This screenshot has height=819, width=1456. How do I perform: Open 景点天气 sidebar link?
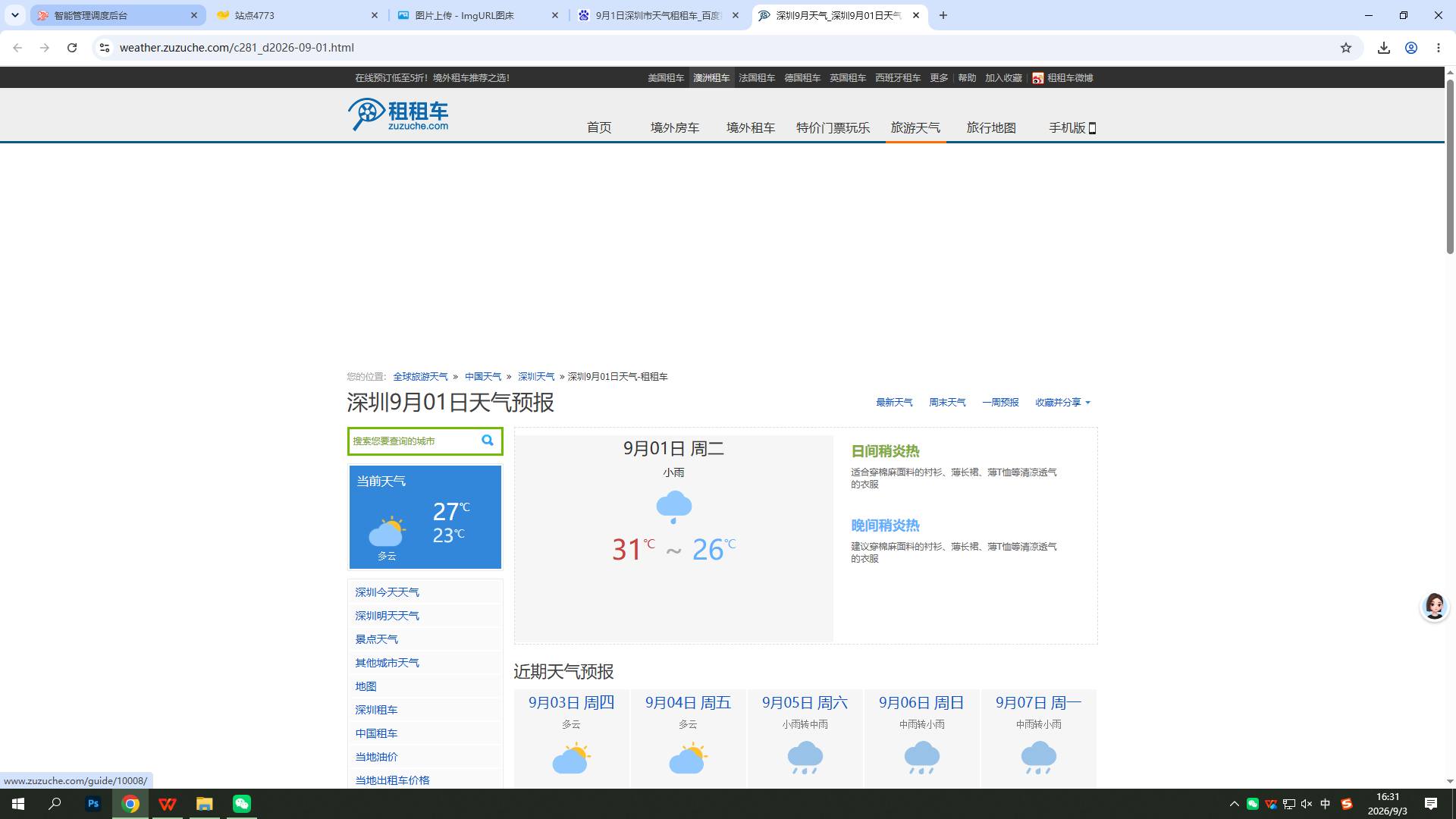(376, 639)
